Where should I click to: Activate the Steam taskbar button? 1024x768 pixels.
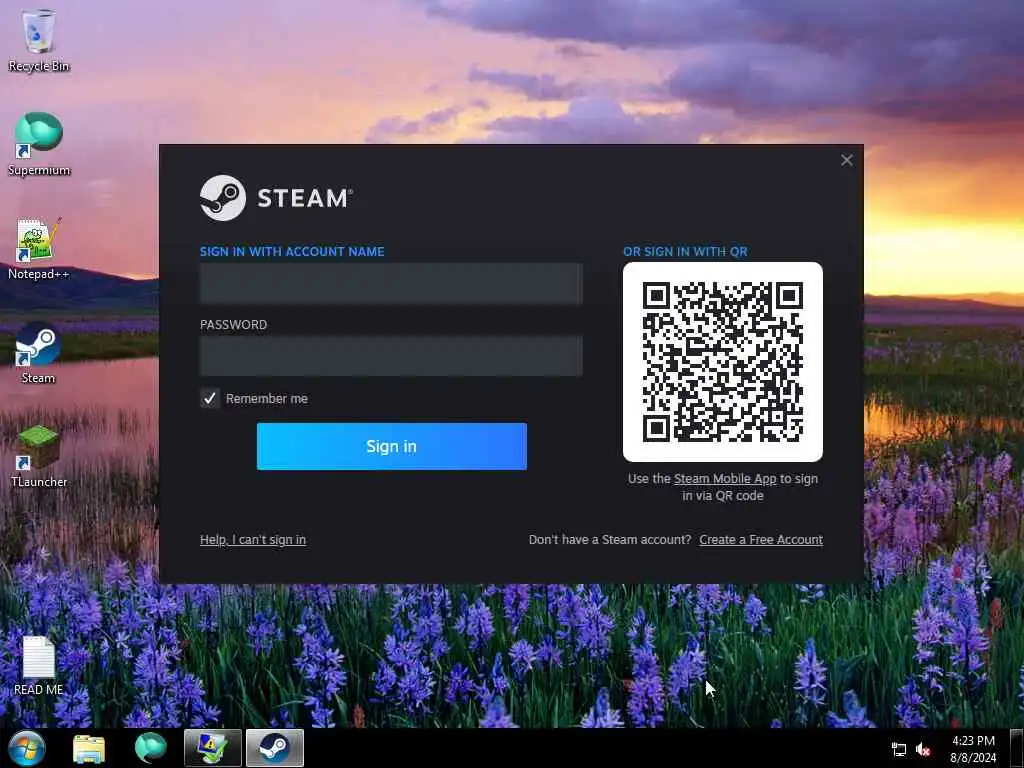[x=275, y=748]
